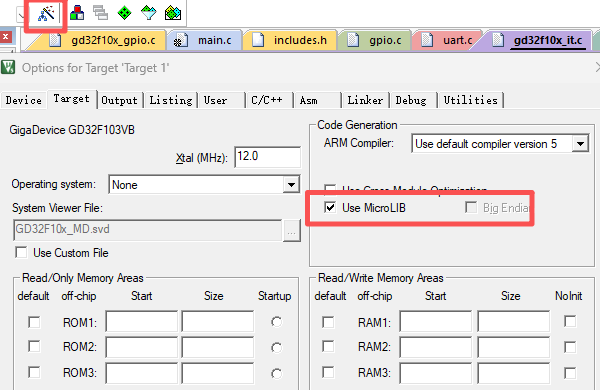Enable the RAM3 default checkbox
Image resolution: width=600 pixels, height=390 pixels.
pyautogui.click(x=328, y=372)
